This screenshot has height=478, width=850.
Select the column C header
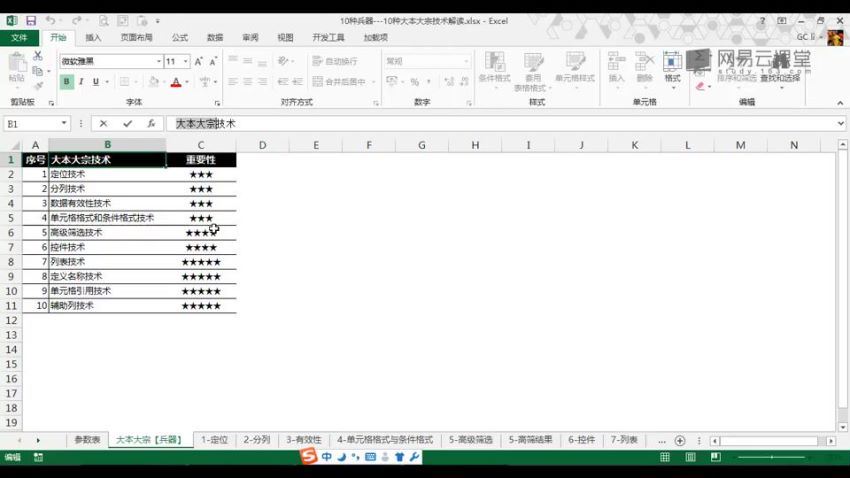[201, 145]
